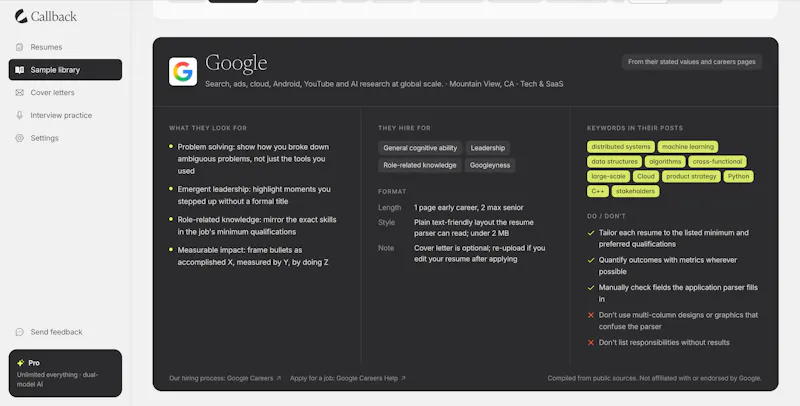The height and width of the screenshot is (406, 800).
Task: Select the Sample library book icon
Action: pos(19,70)
